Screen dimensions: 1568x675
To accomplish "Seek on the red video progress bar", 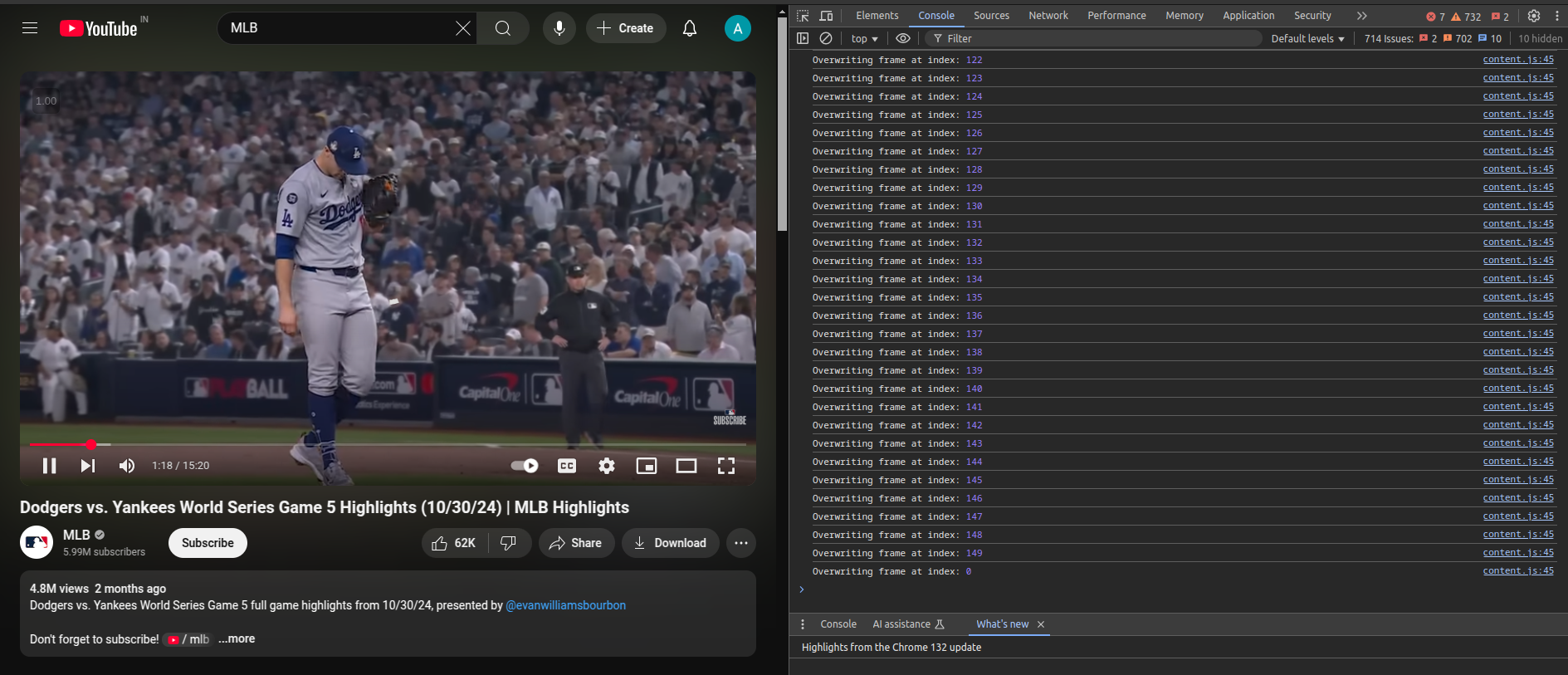I will (x=388, y=444).
